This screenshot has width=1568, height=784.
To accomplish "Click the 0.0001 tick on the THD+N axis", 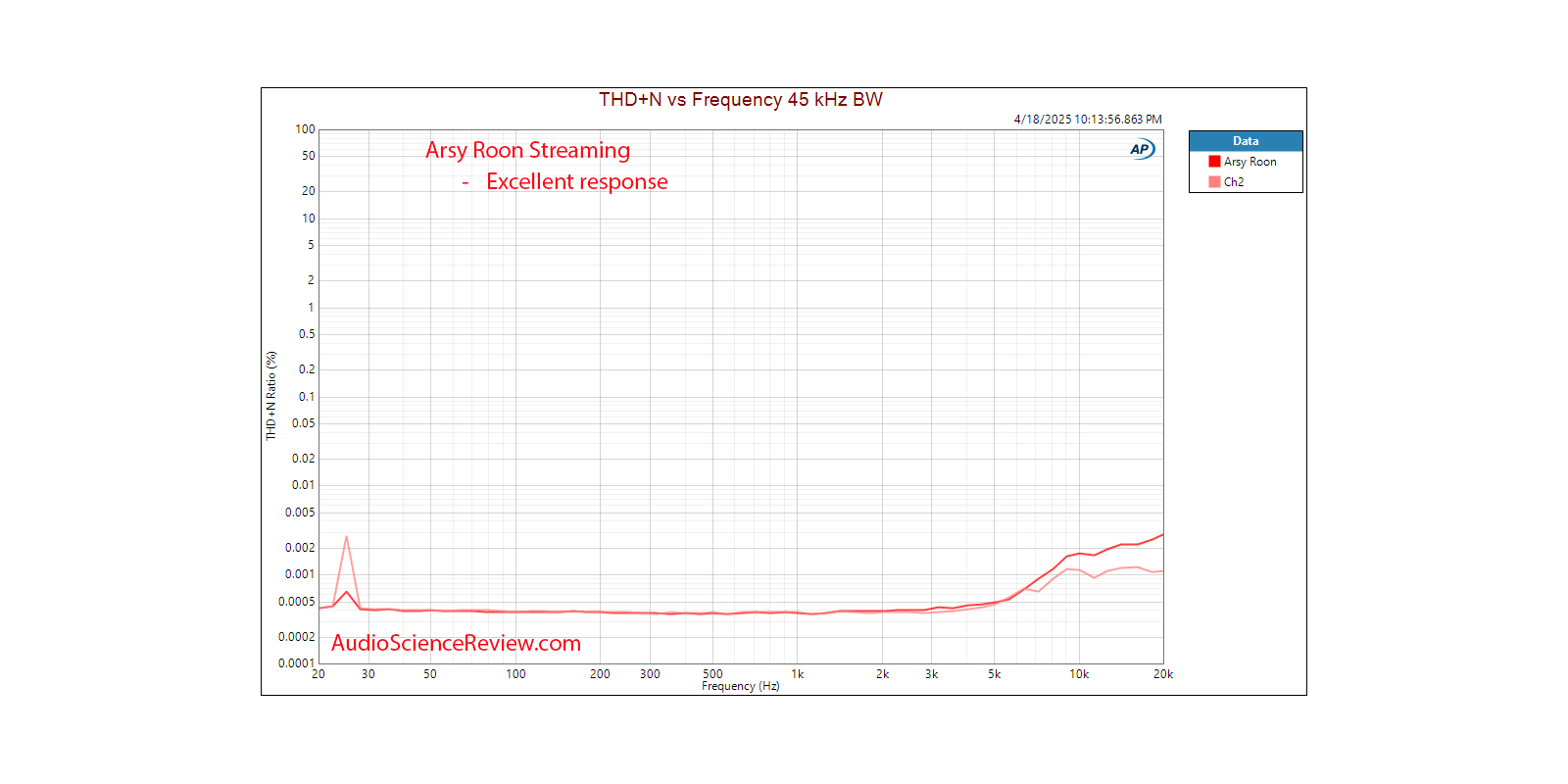I will point(296,663).
